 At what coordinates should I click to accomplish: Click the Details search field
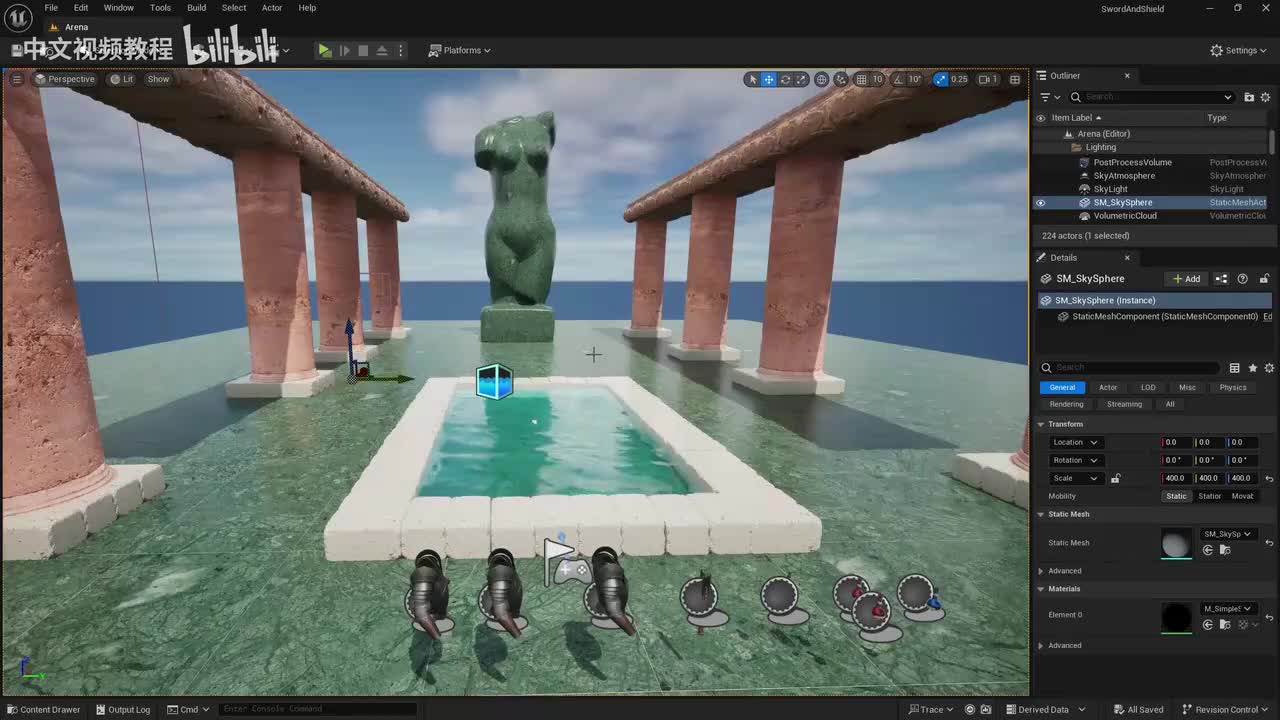(x=1130, y=368)
